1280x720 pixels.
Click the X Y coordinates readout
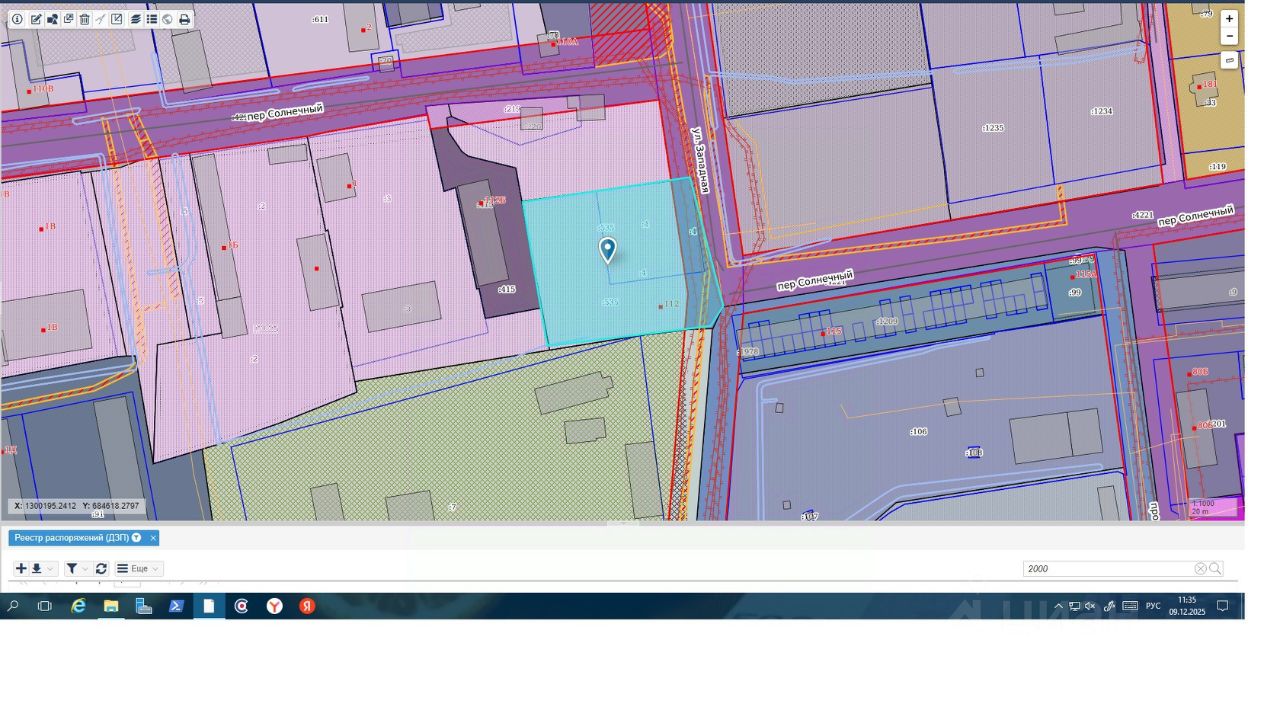(x=76, y=506)
